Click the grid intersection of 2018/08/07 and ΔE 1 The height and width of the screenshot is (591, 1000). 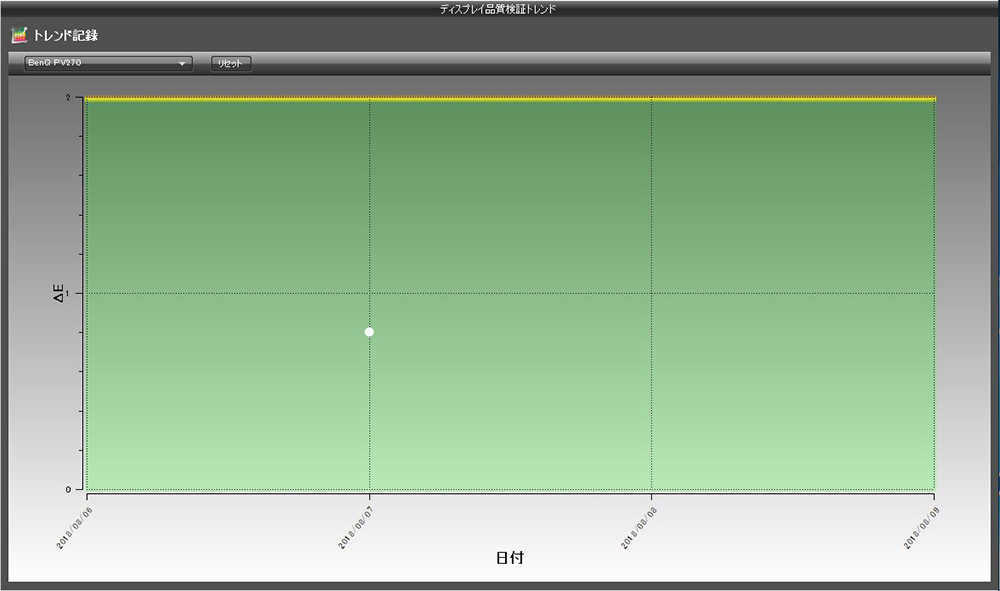pos(370,293)
